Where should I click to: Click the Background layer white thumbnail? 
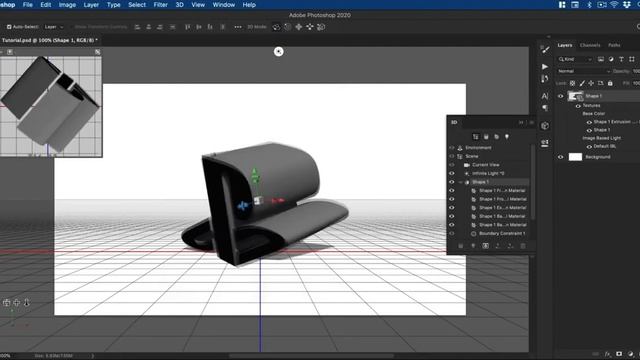tap(575, 157)
